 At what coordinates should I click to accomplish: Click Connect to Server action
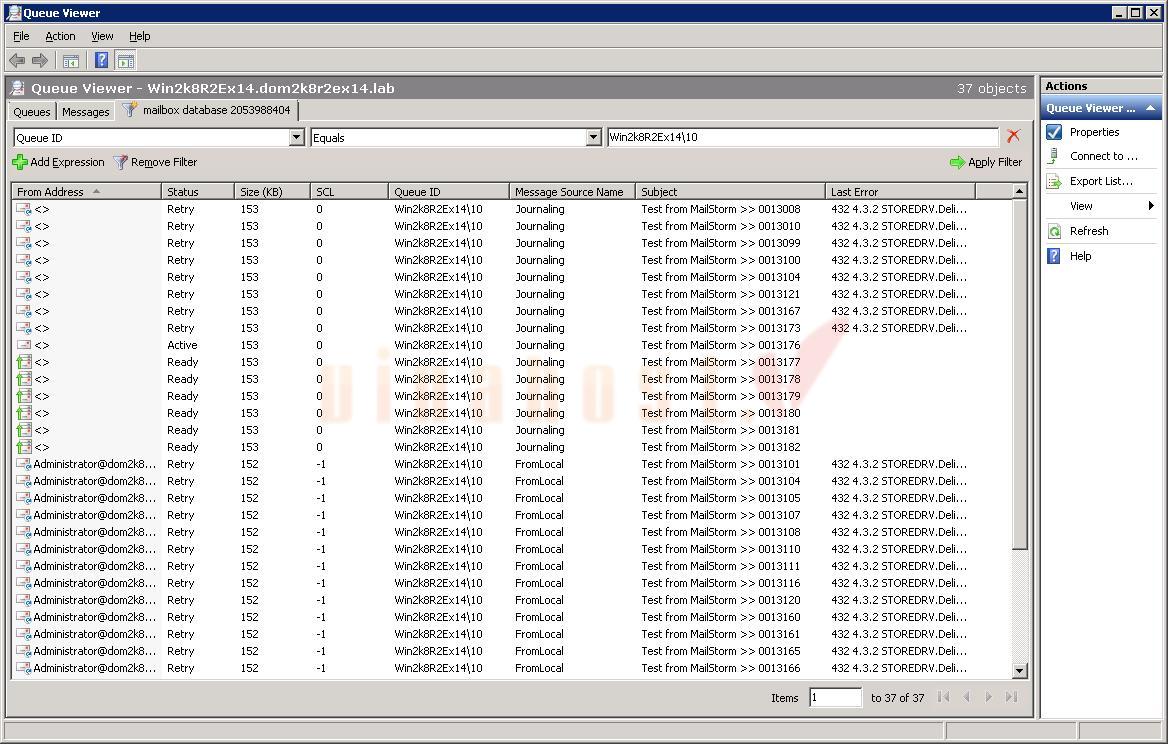pos(1104,156)
